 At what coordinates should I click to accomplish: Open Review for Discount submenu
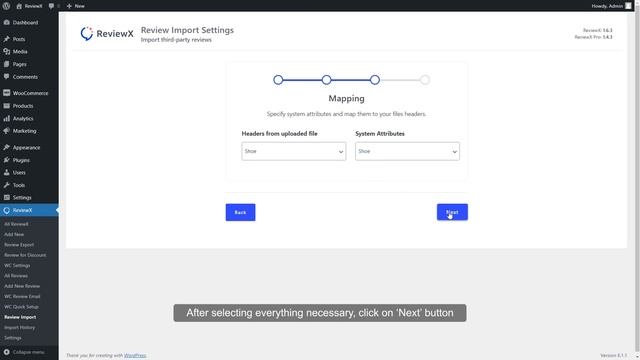25,255
